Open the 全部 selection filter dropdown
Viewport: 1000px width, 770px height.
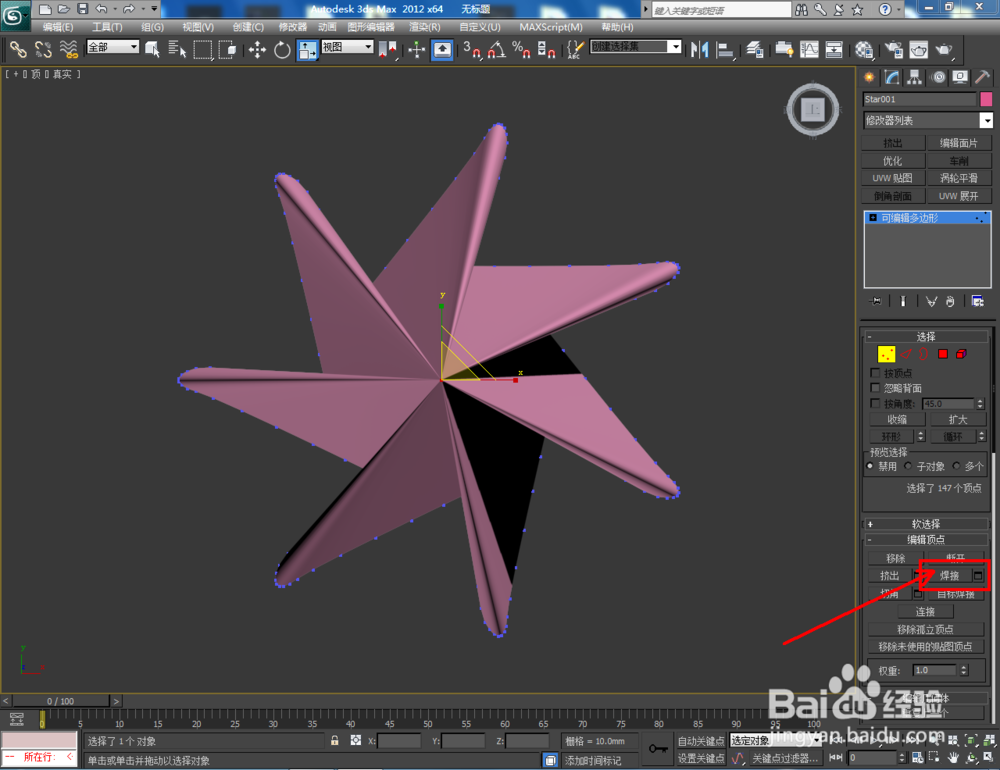click(113, 47)
